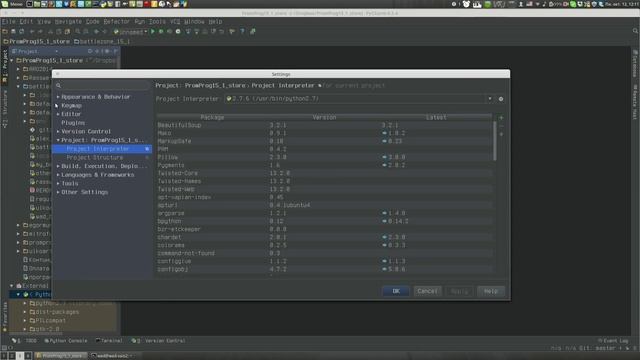Open the Terminal tool window

pyautogui.click(x=109, y=341)
